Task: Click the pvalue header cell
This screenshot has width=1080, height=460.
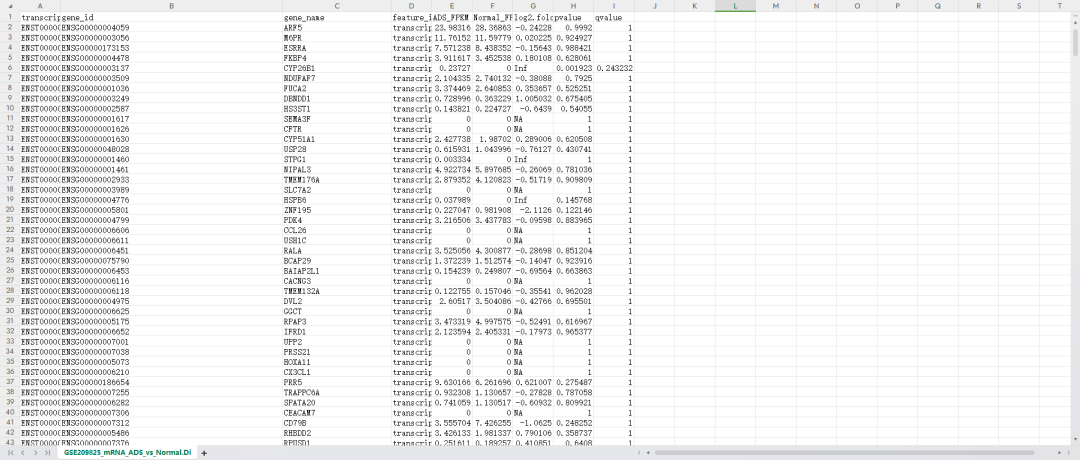Action: pyautogui.click(x=573, y=17)
